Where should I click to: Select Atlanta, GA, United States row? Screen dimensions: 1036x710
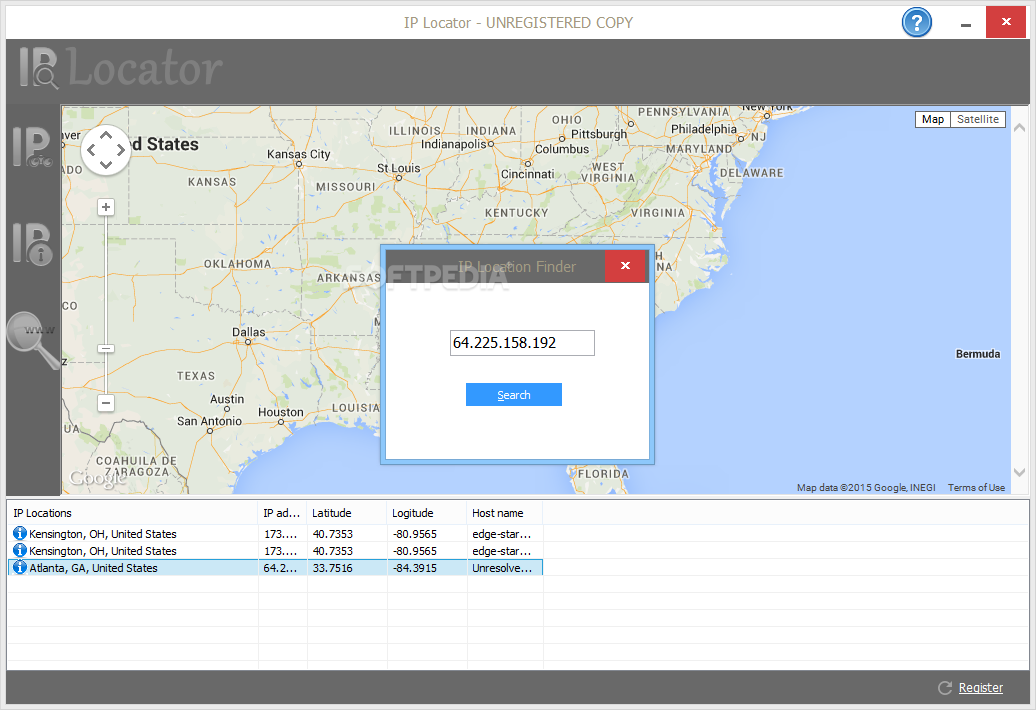point(275,567)
